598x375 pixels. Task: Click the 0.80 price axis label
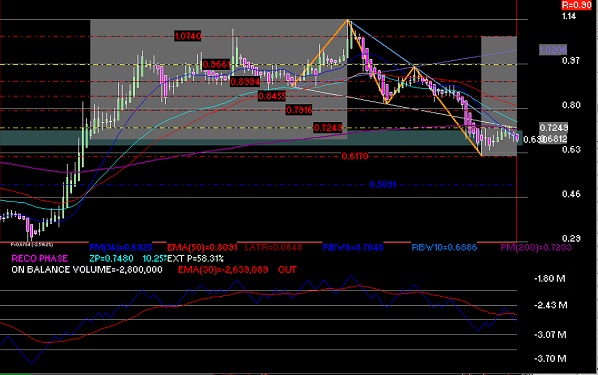click(x=571, y=105)
